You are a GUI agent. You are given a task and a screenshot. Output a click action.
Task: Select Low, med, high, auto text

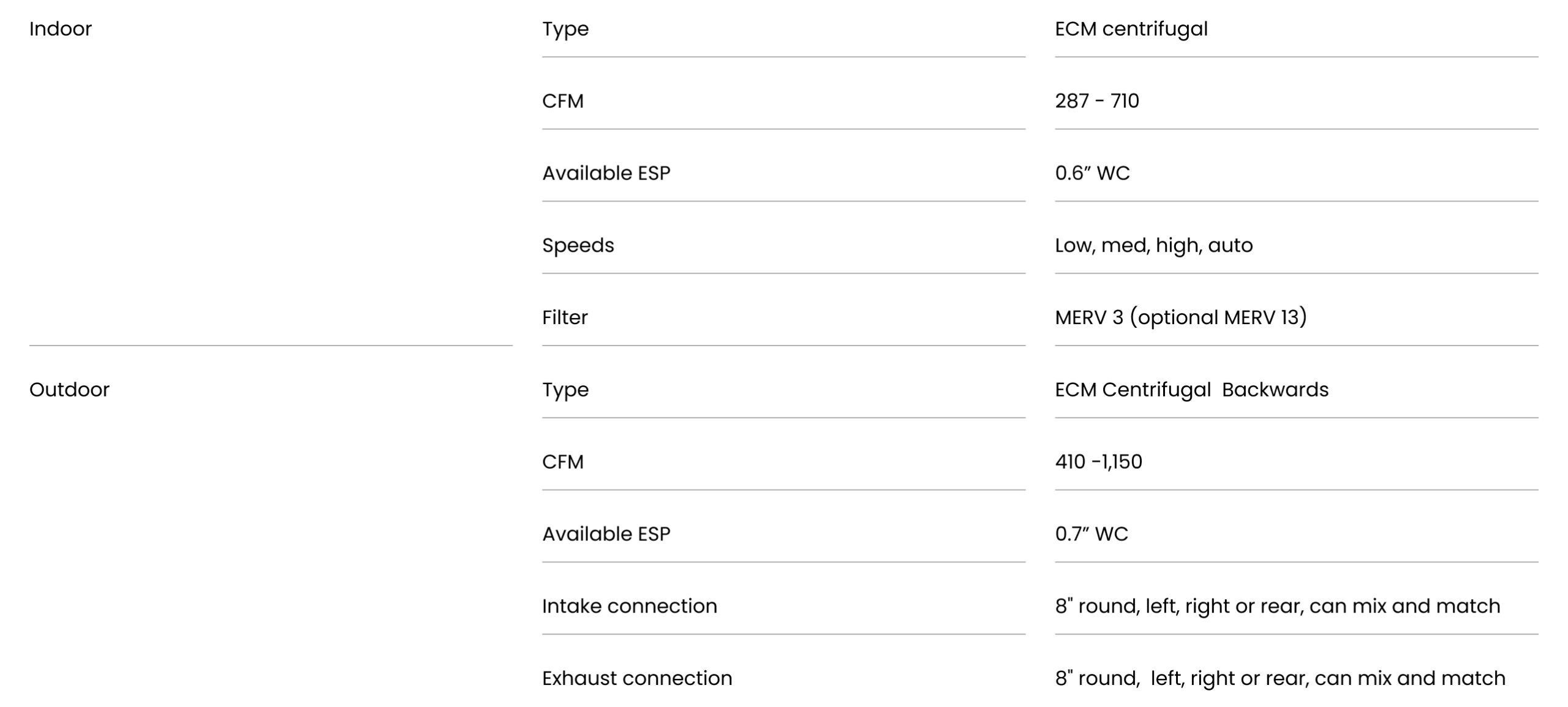tap(1153, 246)
